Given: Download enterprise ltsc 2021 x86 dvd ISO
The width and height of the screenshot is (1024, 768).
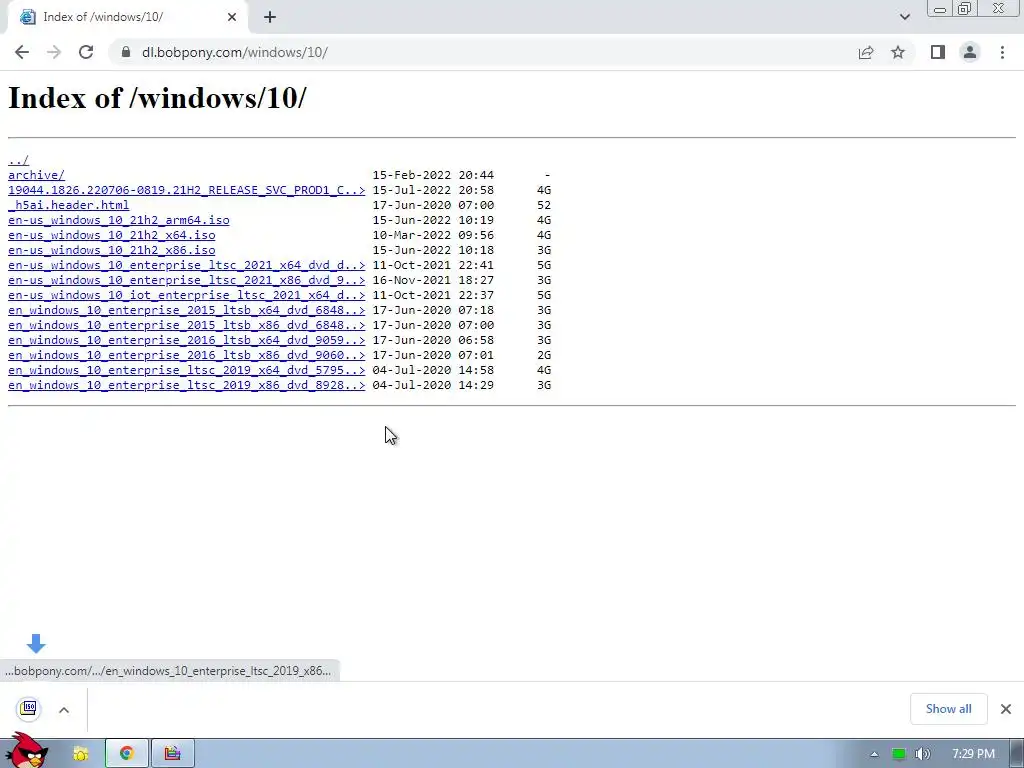Looking at the screenshot, I should pos(187,280).
